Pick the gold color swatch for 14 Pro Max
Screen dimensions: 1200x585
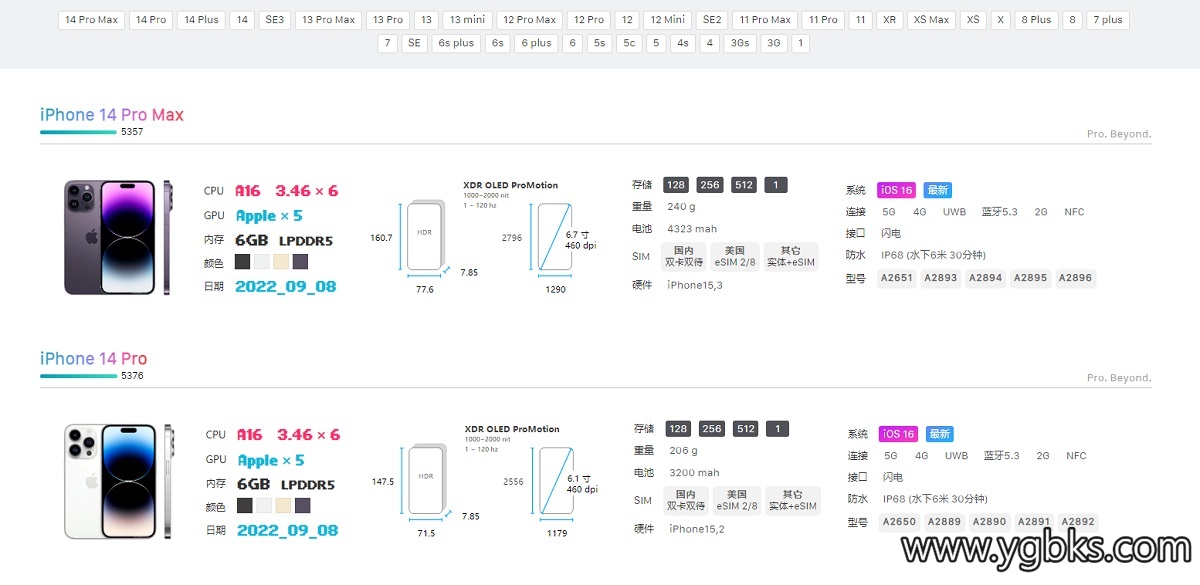pos(281,262)
